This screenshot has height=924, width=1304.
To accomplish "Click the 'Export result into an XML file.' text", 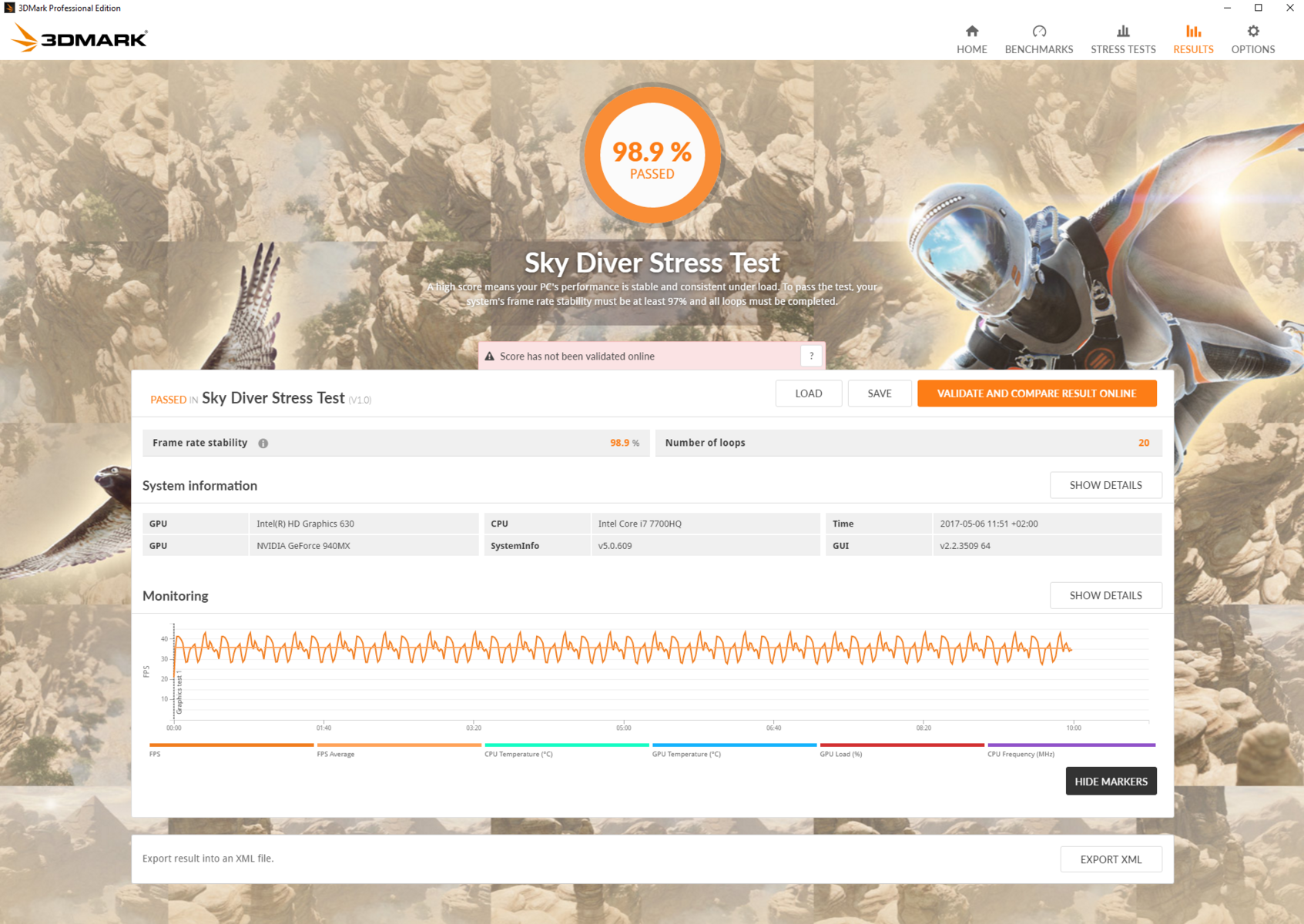I will coord(208,859).
